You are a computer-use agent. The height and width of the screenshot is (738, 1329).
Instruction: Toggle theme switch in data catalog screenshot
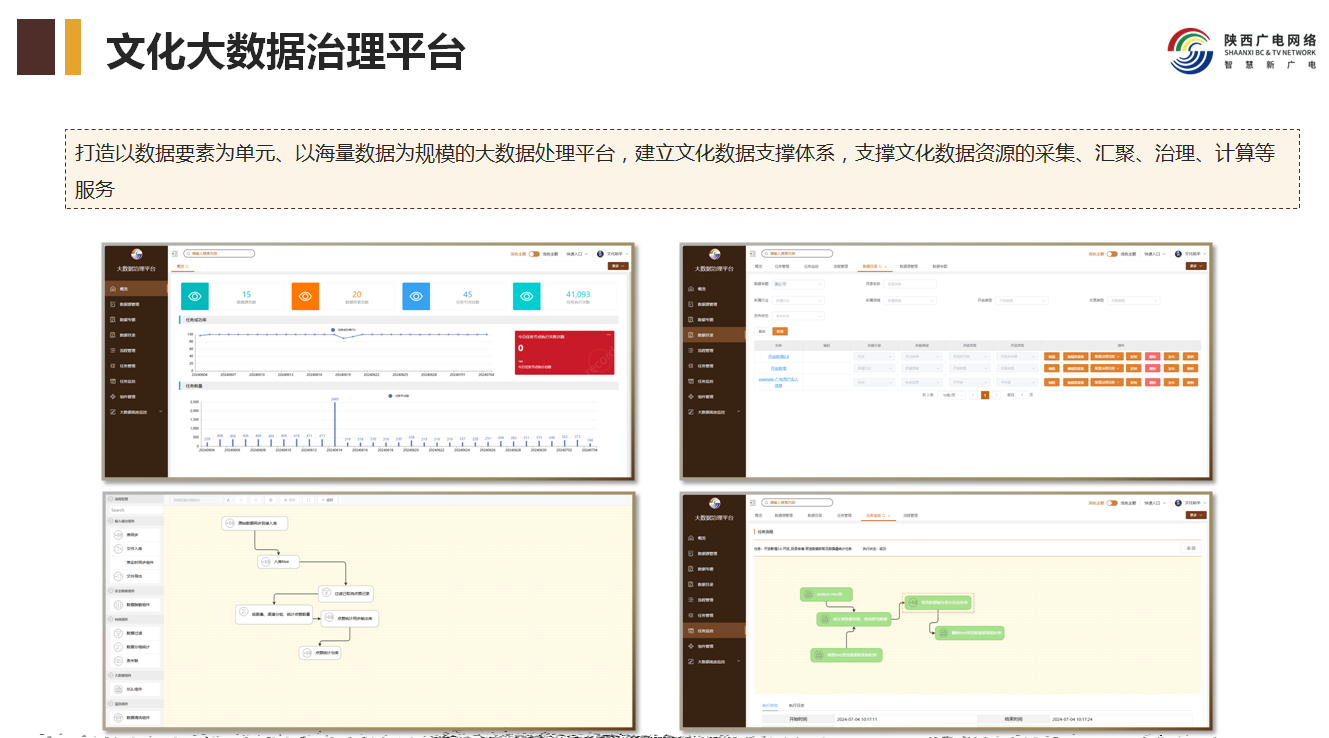[x=1111, y=254]
